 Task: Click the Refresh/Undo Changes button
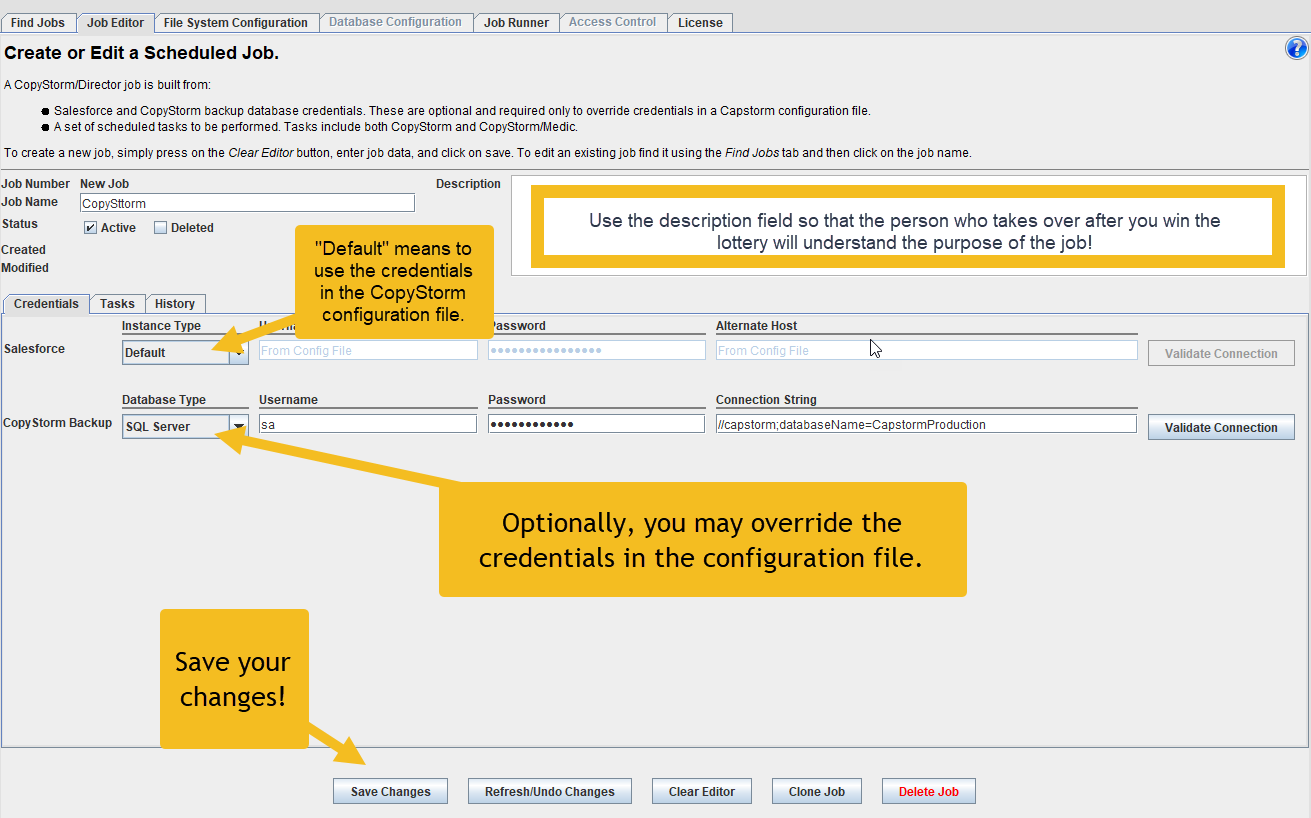point(550,791)
